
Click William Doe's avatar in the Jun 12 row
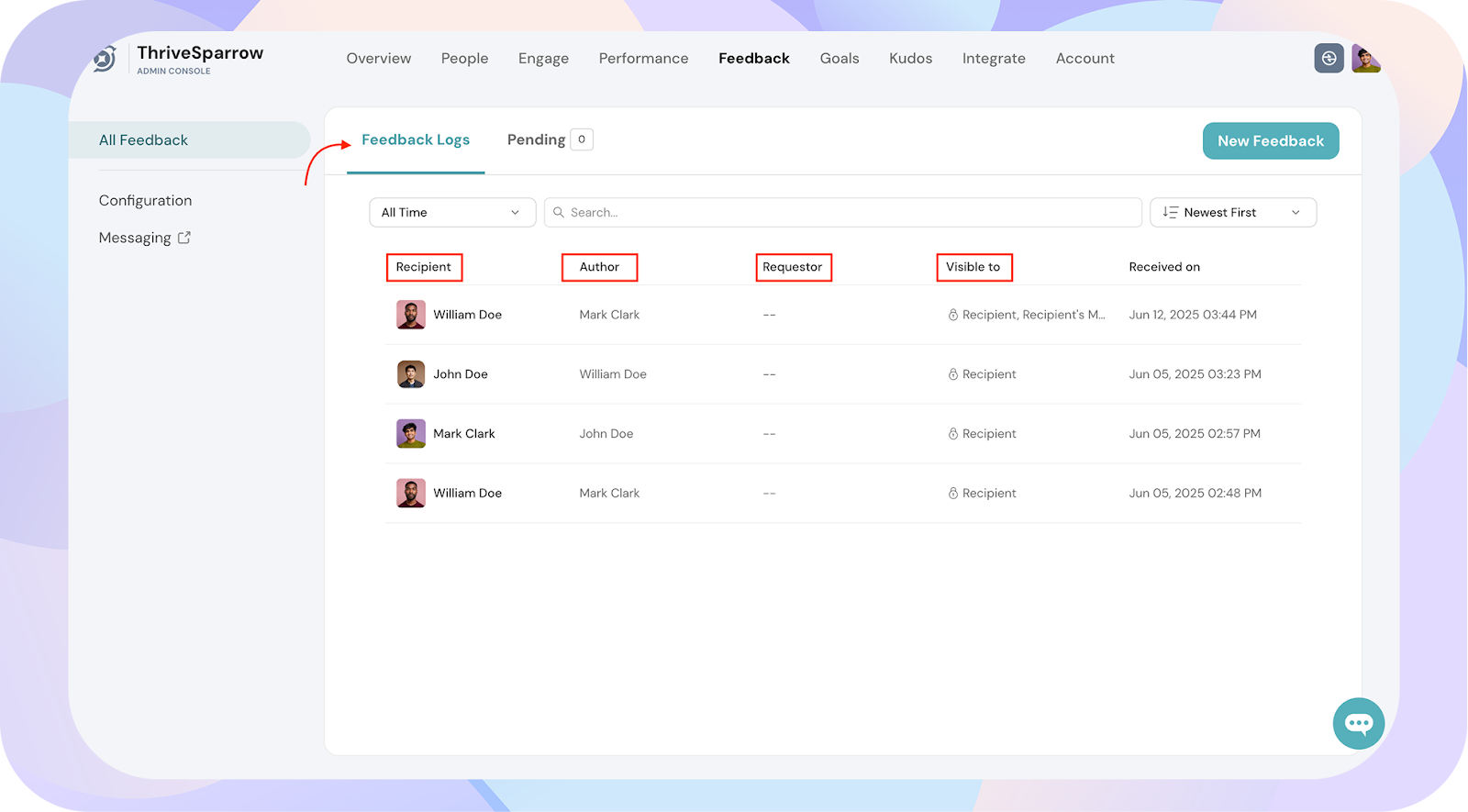pos(411,315)
